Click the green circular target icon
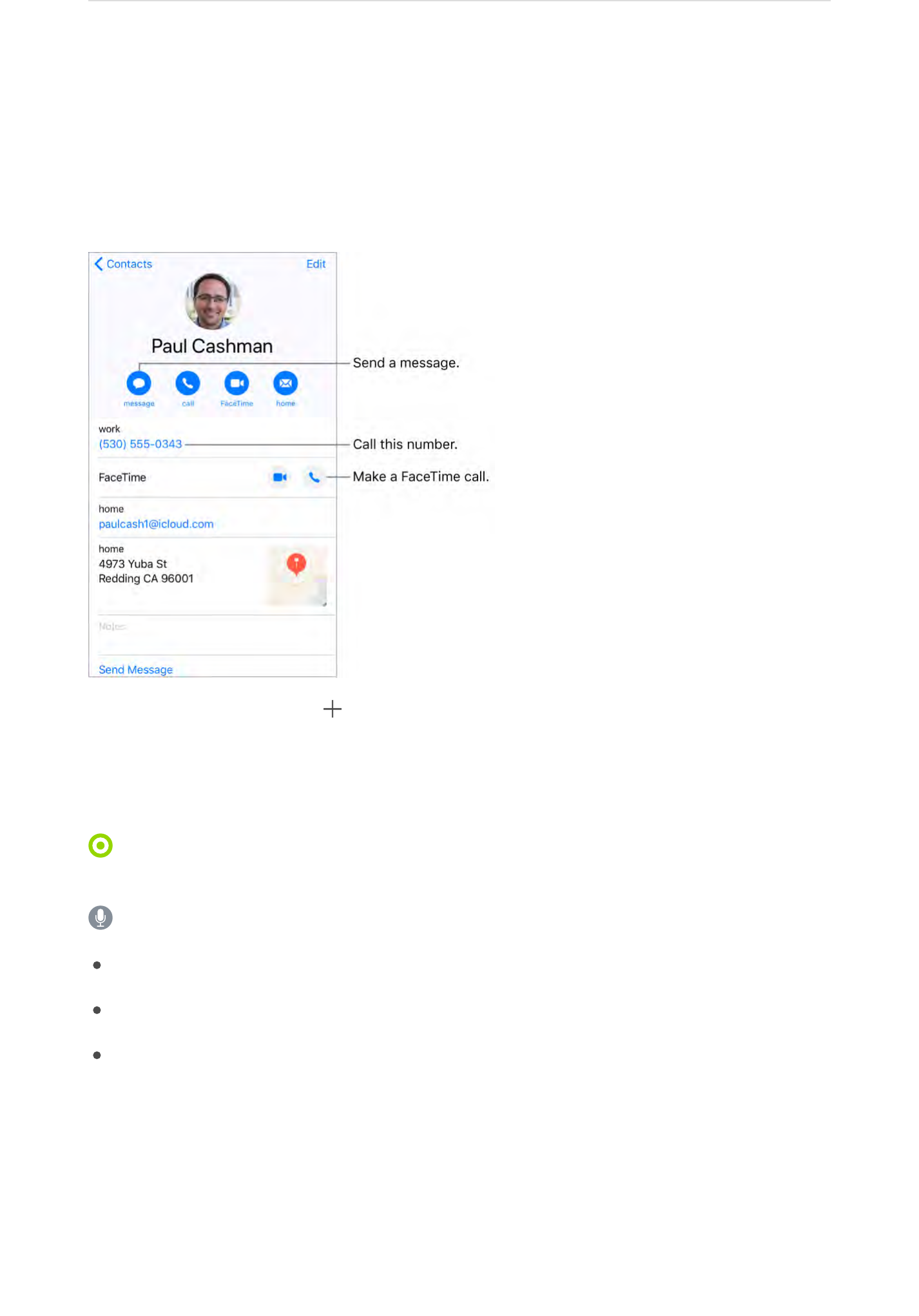The width and height of the screenshot is (919, 1316). [x=101, y=846]
